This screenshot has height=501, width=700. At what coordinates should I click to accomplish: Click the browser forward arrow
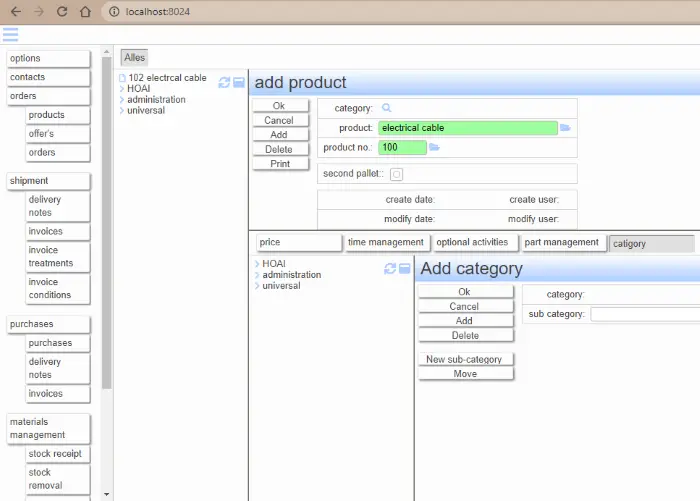[x=39, y=12]
